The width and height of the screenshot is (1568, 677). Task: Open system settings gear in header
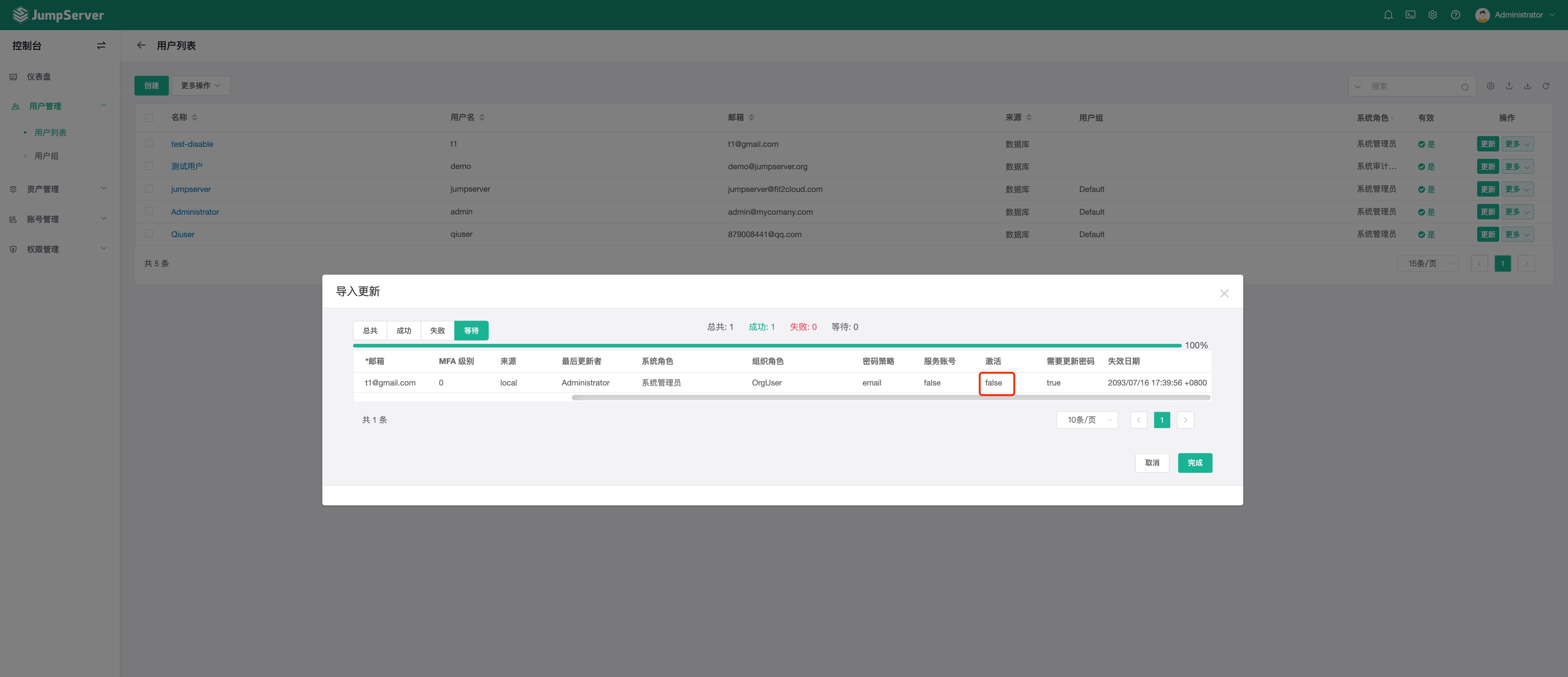(x=1433, y=15)
